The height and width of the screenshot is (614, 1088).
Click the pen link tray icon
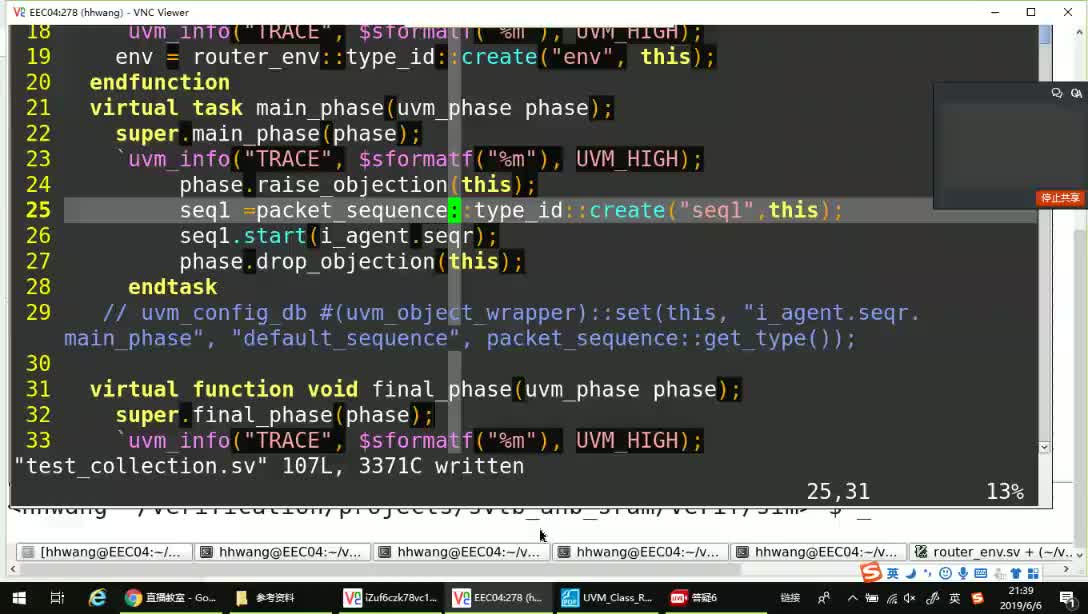933,597
